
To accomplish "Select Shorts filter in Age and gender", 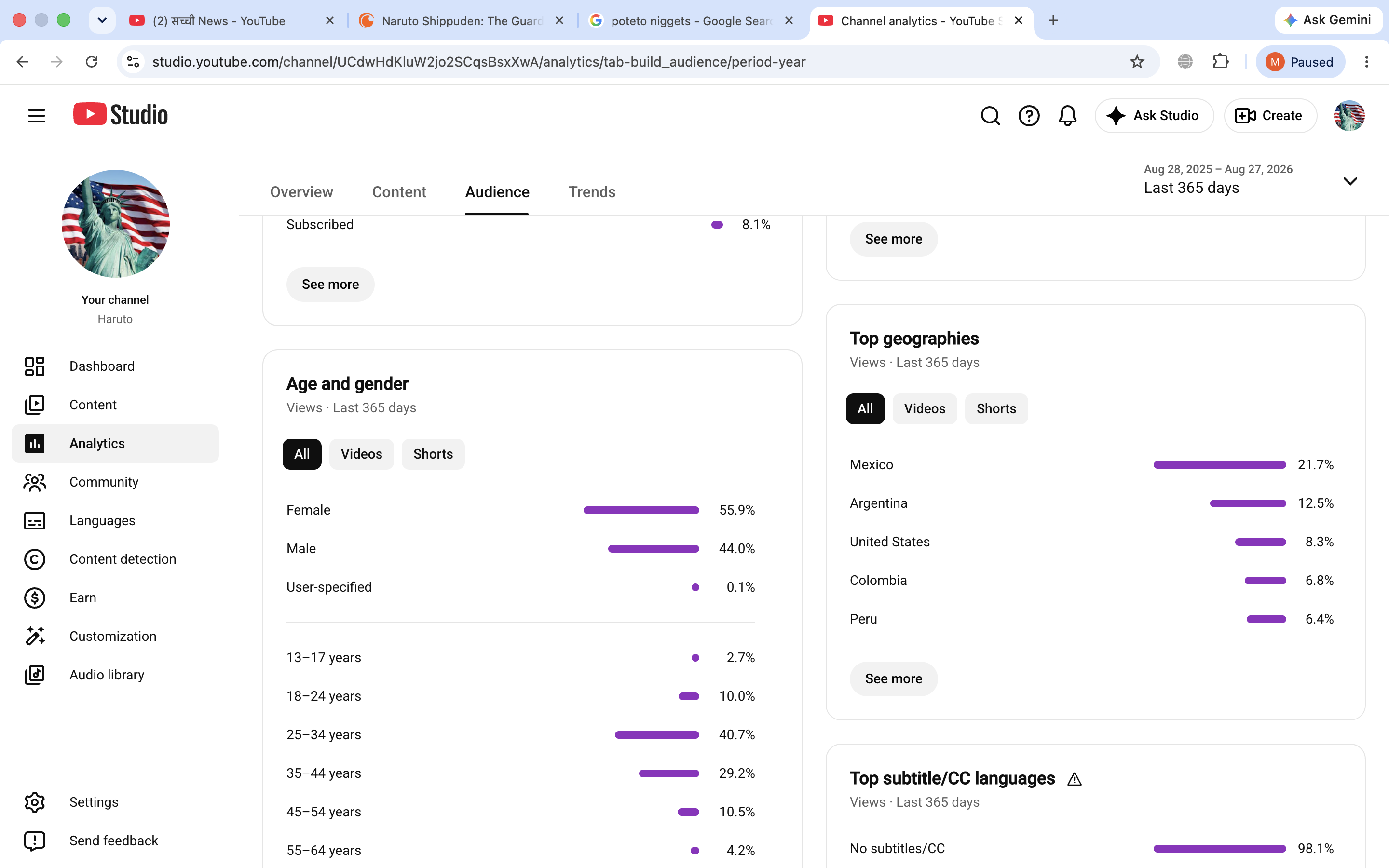I will click(433, 454).
